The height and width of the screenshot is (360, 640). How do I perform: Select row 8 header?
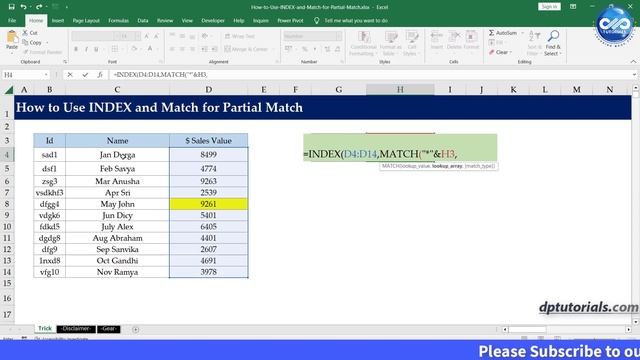7,204
